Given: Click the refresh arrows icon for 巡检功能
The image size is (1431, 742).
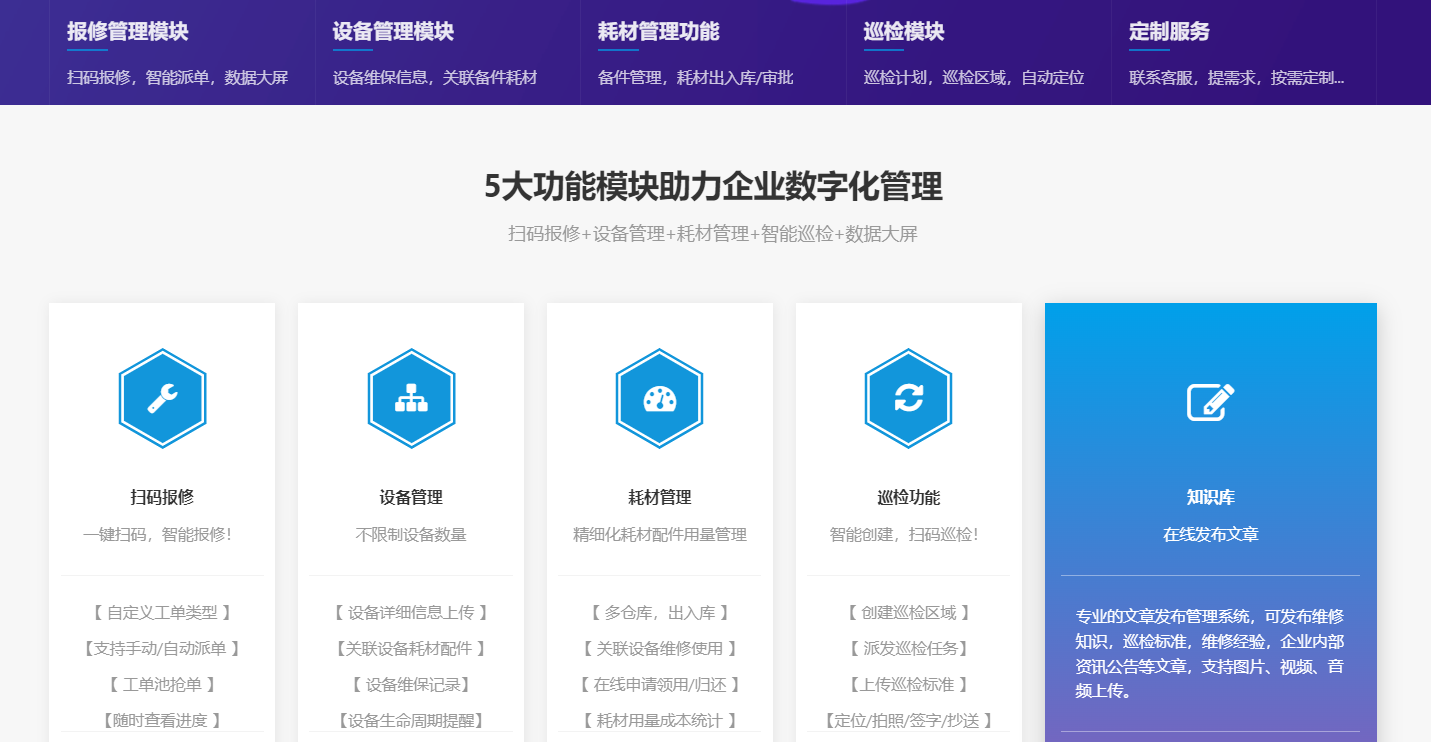Looking at the screenshot, I should tap(908, 399).
